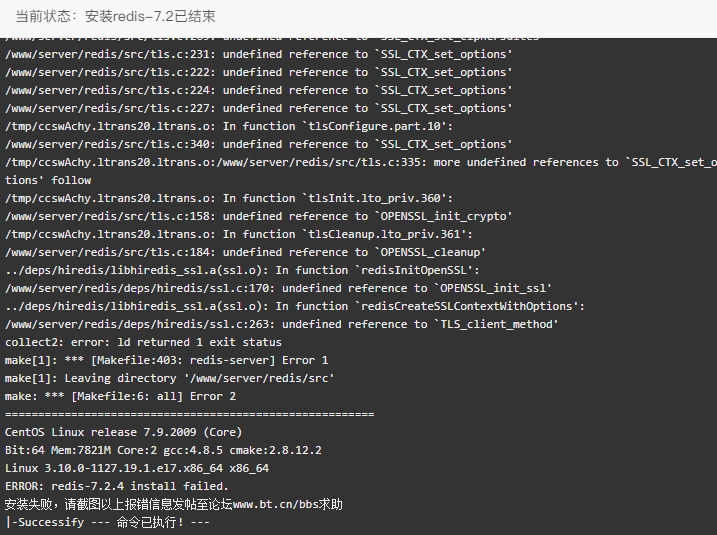Select the 'Makefile:403: redis-server Error 1' line
Screen dimensions: 717x535
pyautogui.click(x=166, y=360)
